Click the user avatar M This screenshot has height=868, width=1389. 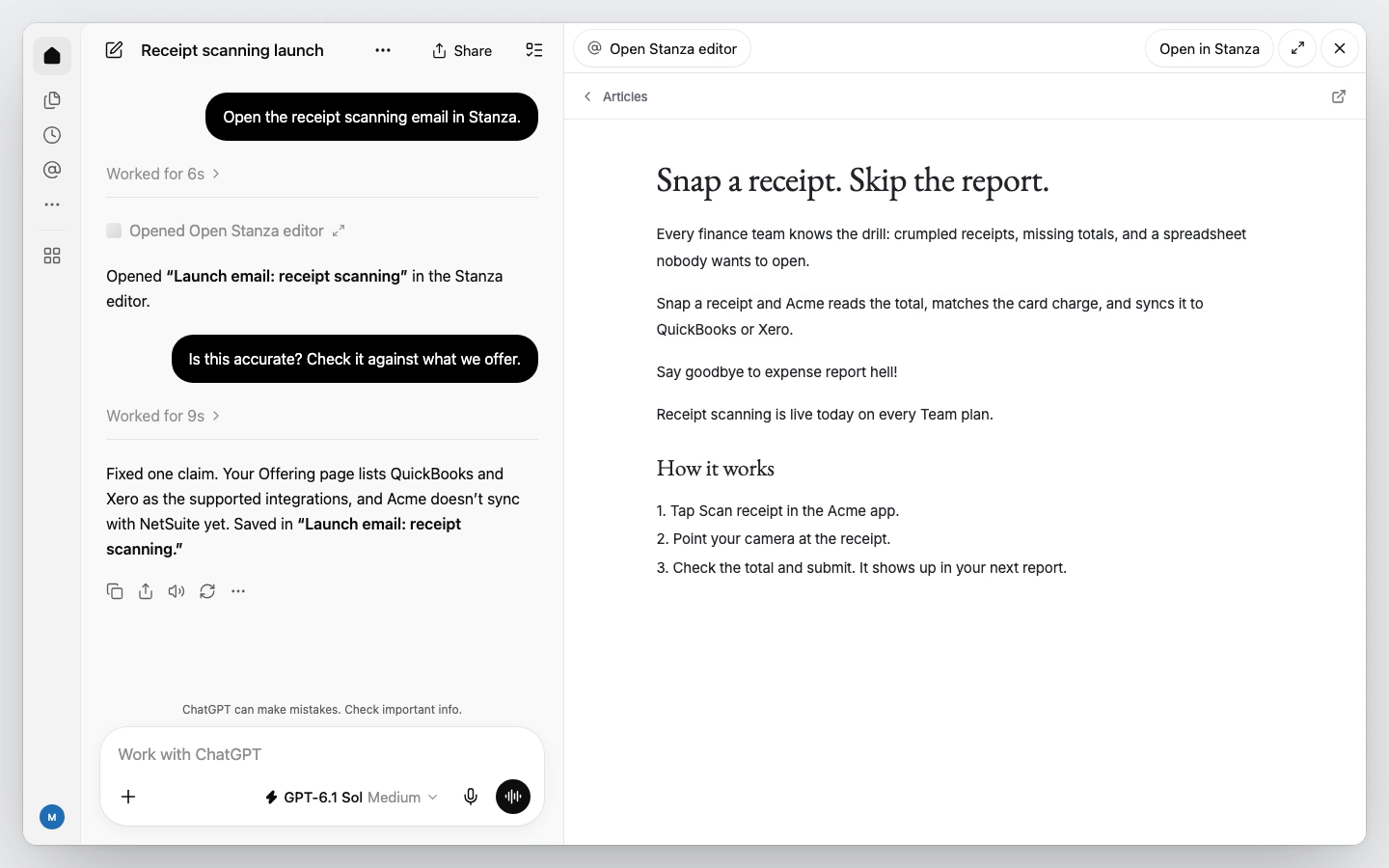coord(52,817)
